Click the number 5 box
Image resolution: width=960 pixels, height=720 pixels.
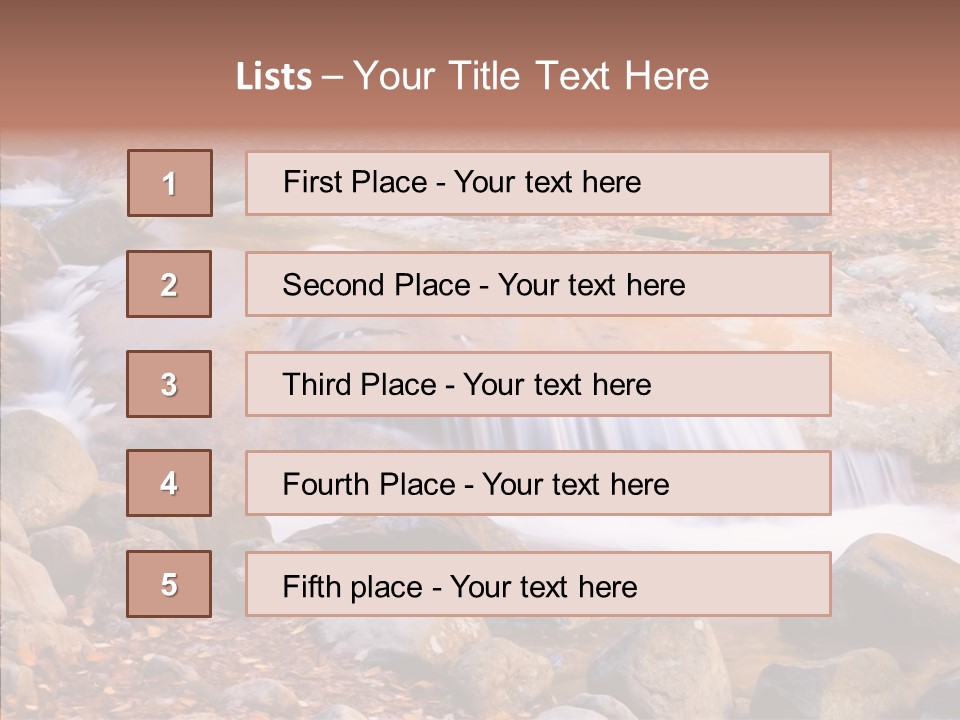tap(169, 584)
